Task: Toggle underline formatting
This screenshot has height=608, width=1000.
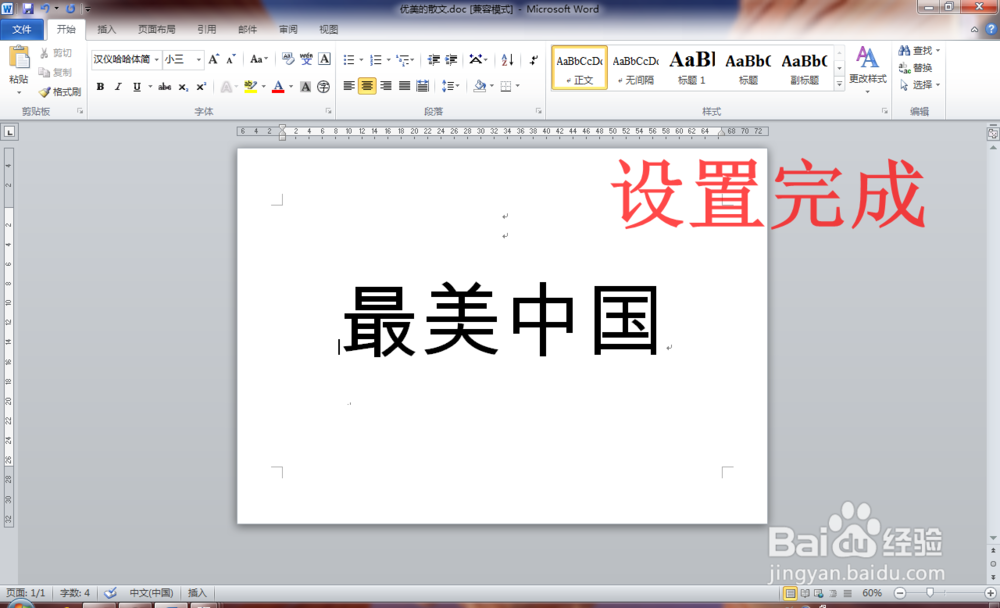Action: click(x=134, y=87)
